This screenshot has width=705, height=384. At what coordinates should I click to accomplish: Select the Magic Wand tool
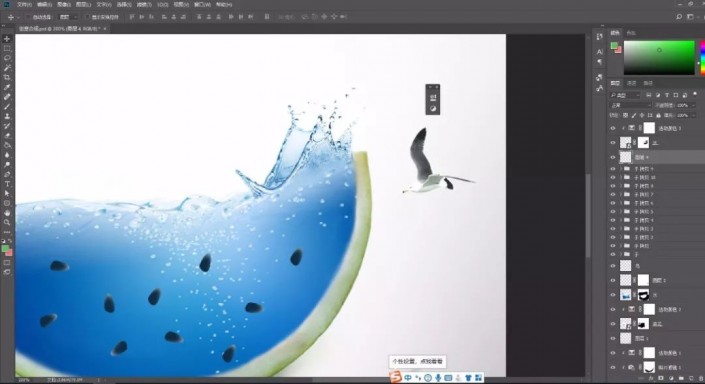point(7,68)
